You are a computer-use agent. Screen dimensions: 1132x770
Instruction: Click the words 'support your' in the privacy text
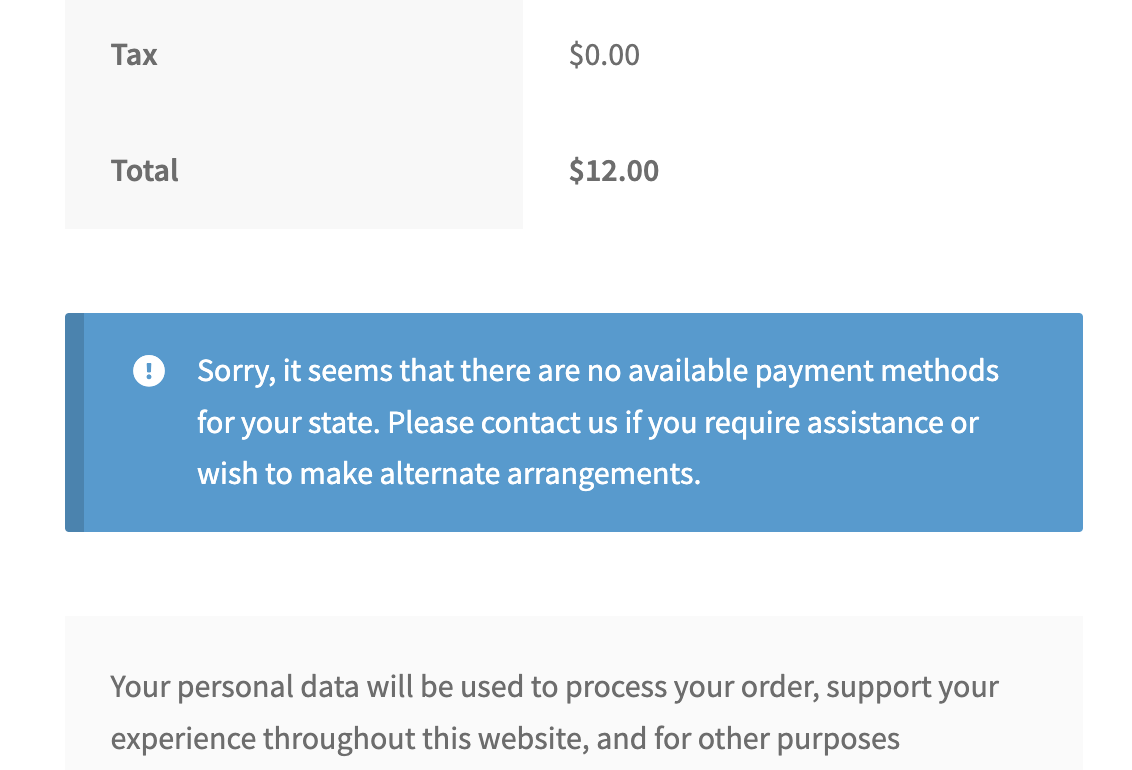913,687
